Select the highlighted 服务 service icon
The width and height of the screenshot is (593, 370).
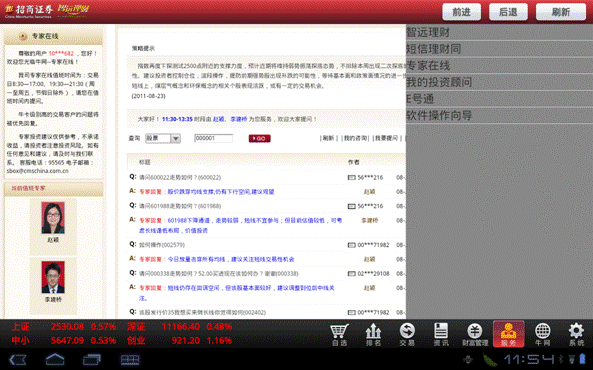509,334
